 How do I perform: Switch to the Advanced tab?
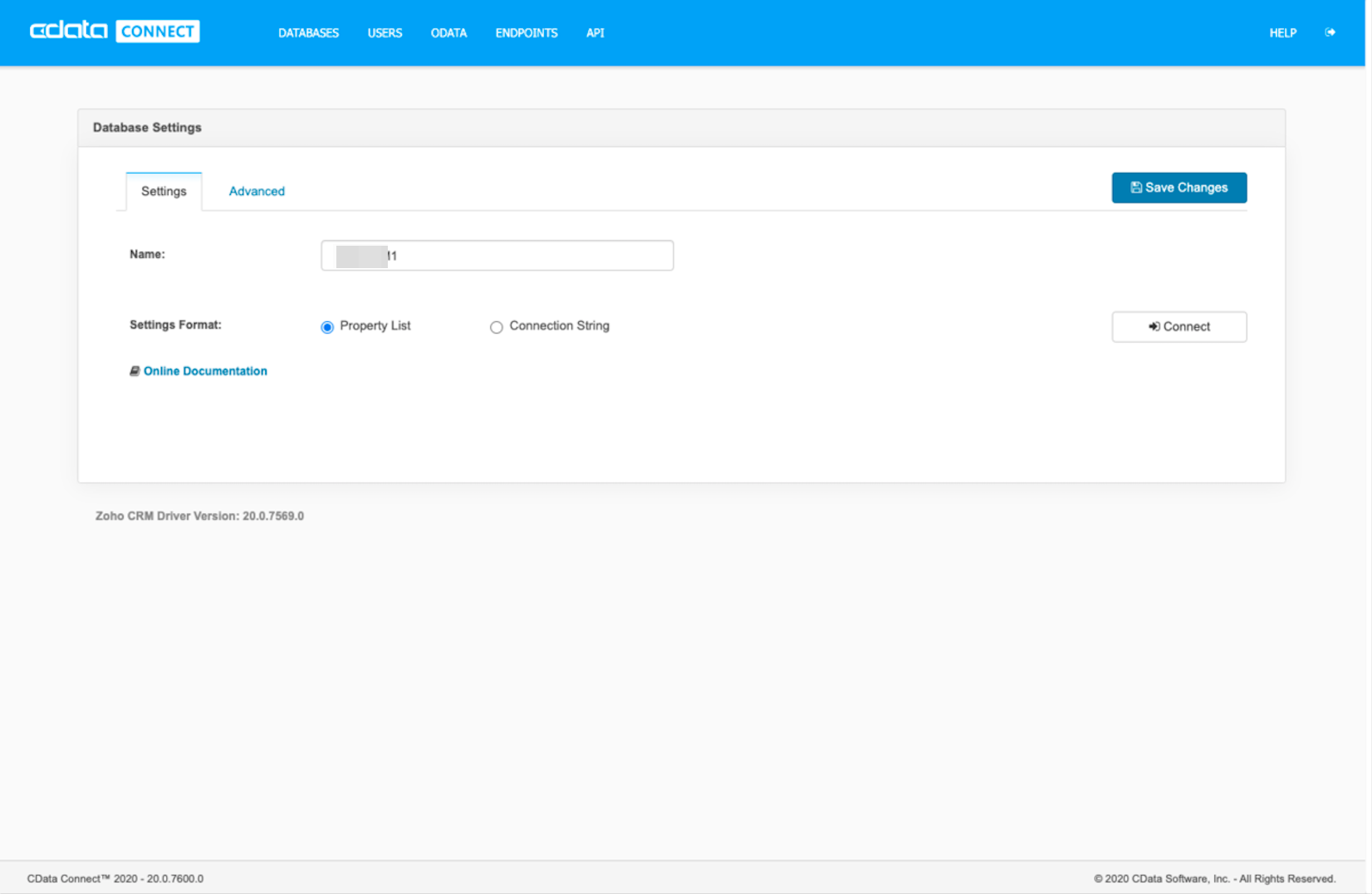pyautogui.click(x=257, y=191)
